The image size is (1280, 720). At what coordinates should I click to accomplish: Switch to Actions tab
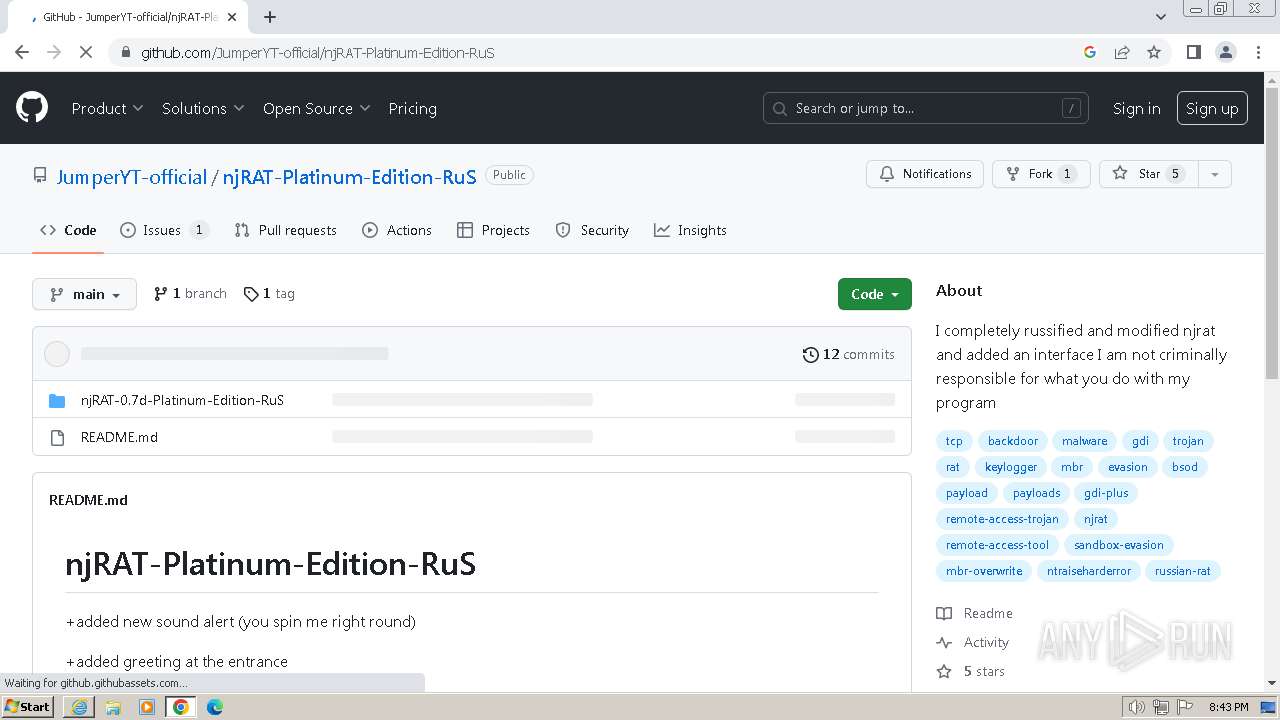397,230
